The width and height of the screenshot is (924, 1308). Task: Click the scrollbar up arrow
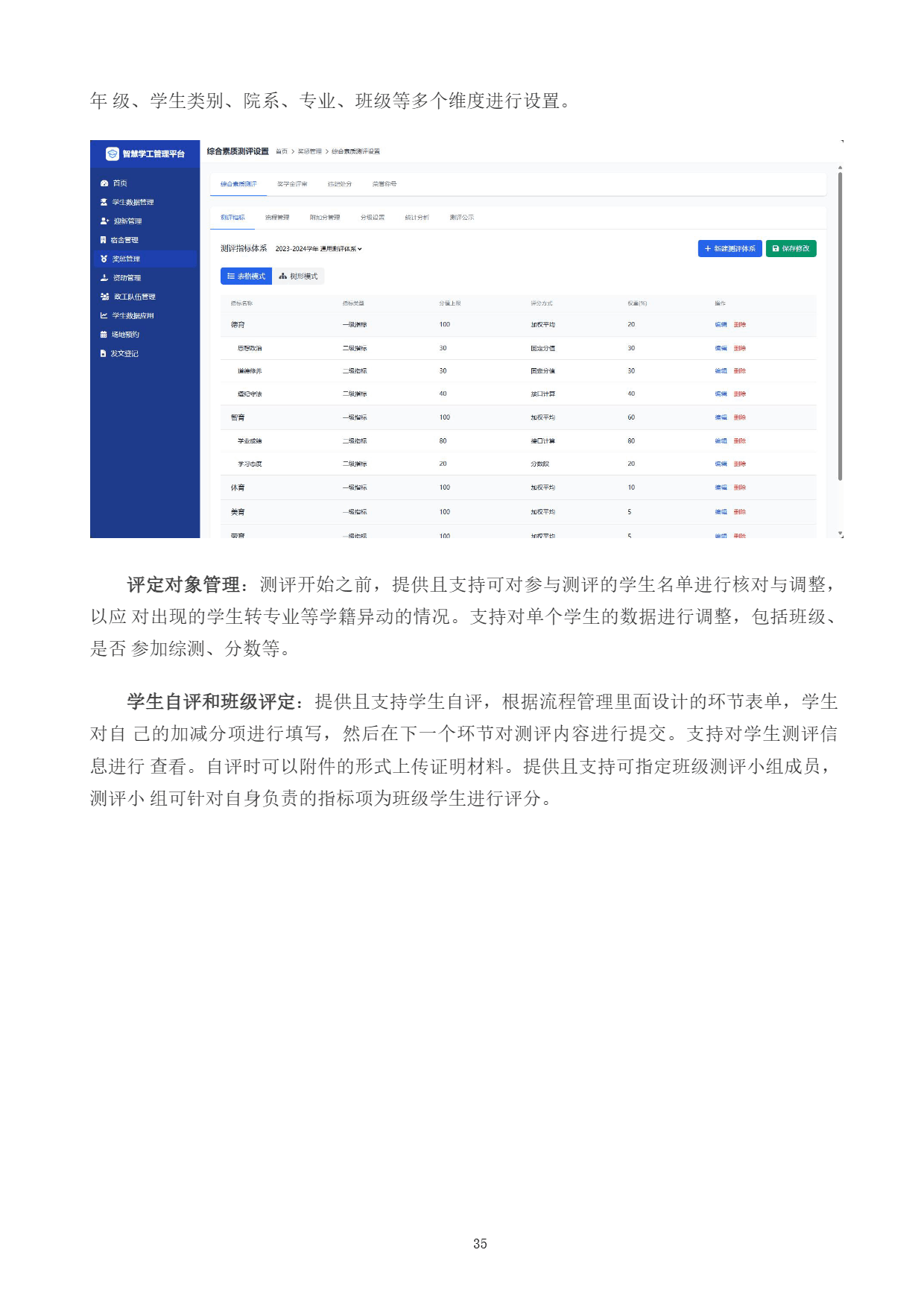pyautogui.click(x=841, y=168)
